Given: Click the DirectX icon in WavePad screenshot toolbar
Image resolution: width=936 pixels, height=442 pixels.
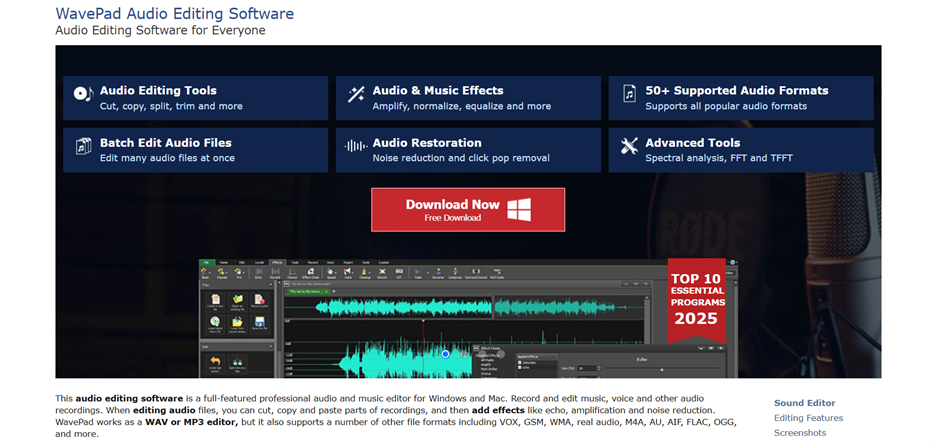Looking at the screenshot, I should 382,272.
